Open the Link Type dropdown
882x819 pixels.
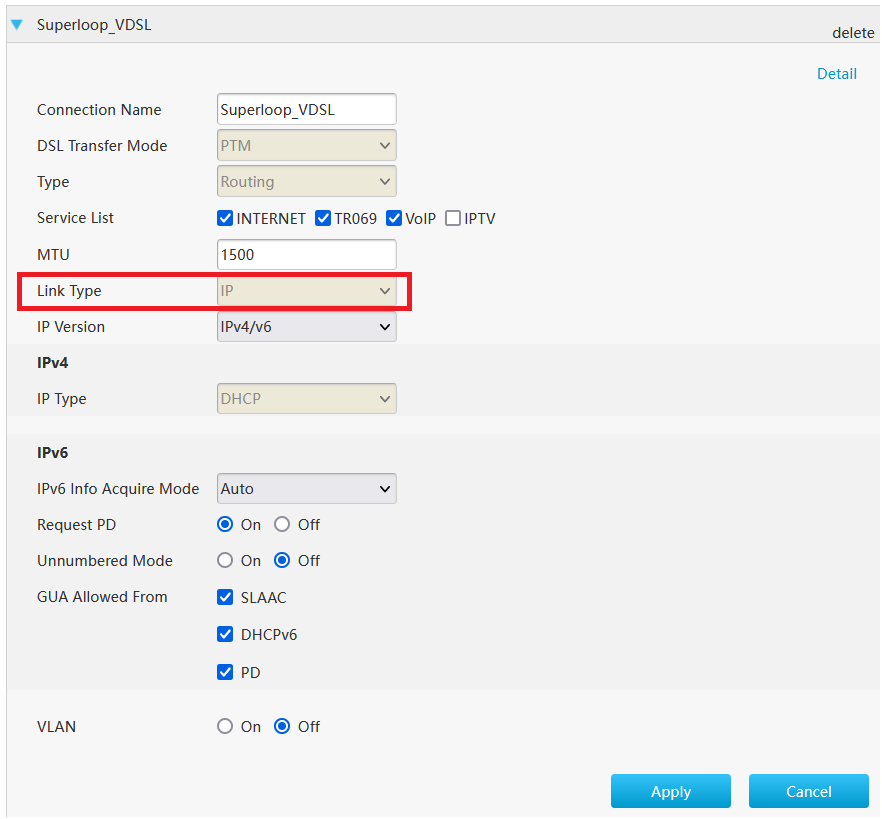(x=306, y=290)
